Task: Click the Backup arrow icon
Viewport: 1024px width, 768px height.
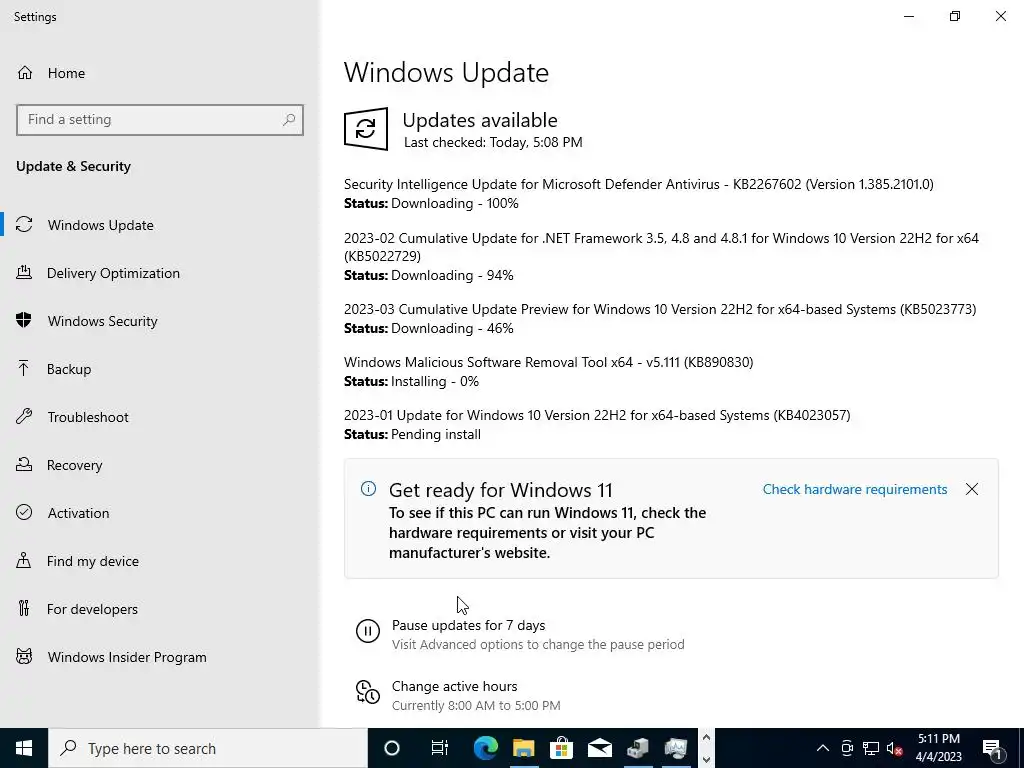Action: click(x=24, y=368)
